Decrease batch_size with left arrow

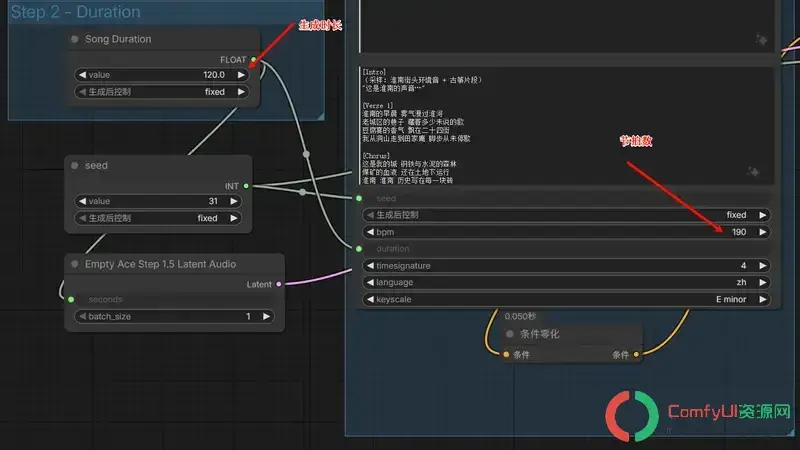pyautogui.click(x=82, y=316)
